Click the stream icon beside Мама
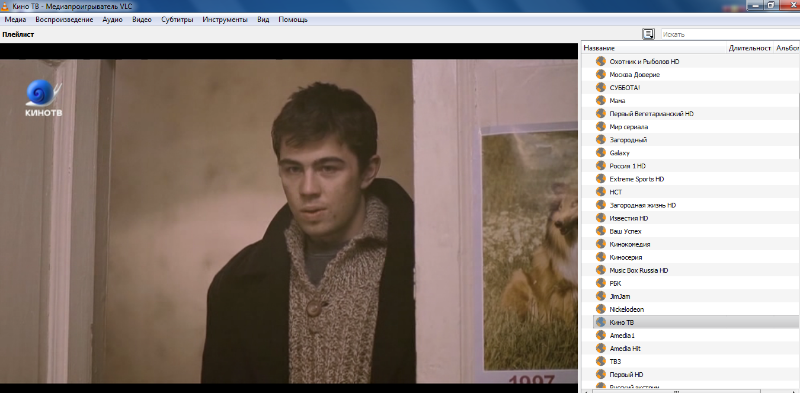The image size is (800, 393). click(601, 101)
